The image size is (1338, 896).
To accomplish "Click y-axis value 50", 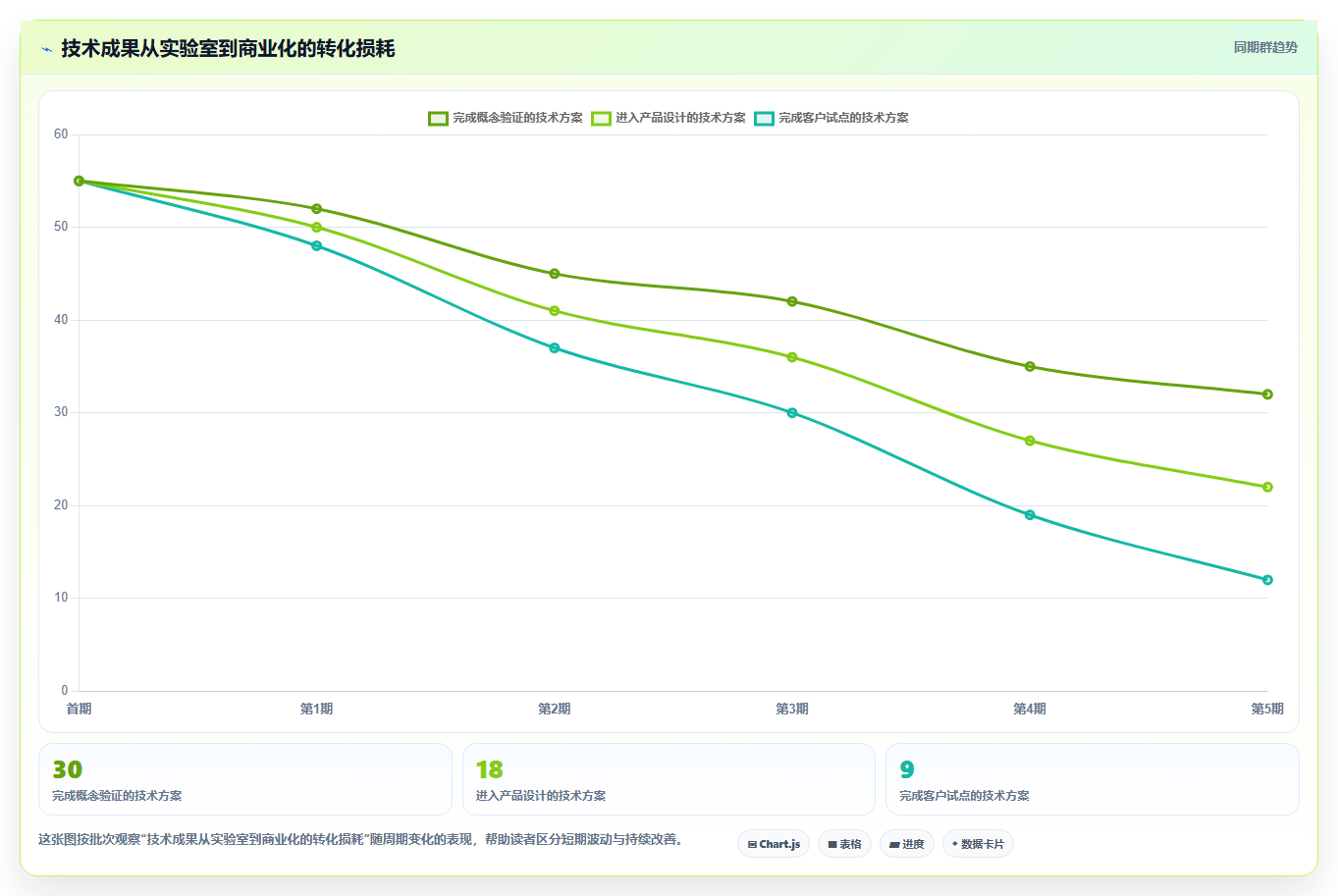I will click(61, 227).
